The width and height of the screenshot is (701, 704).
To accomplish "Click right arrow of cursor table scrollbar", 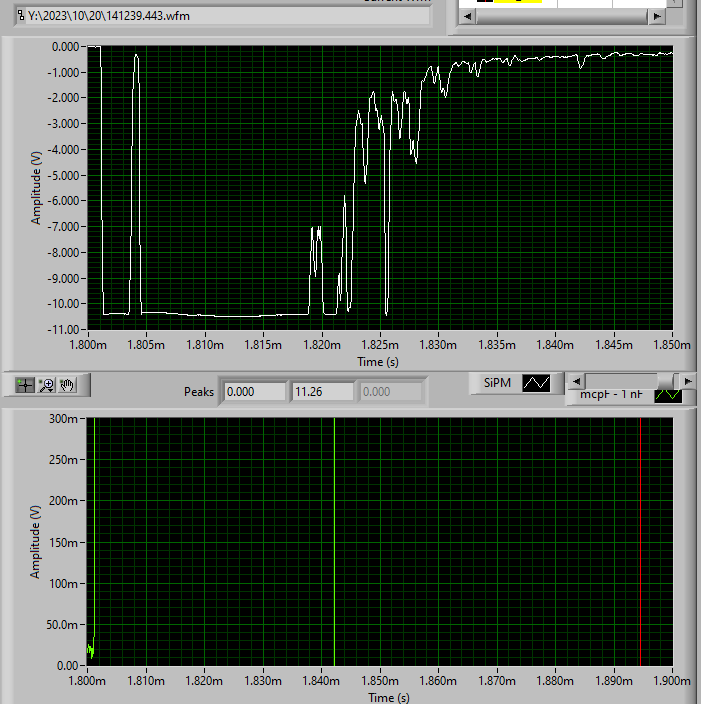I will click(657, 17).
